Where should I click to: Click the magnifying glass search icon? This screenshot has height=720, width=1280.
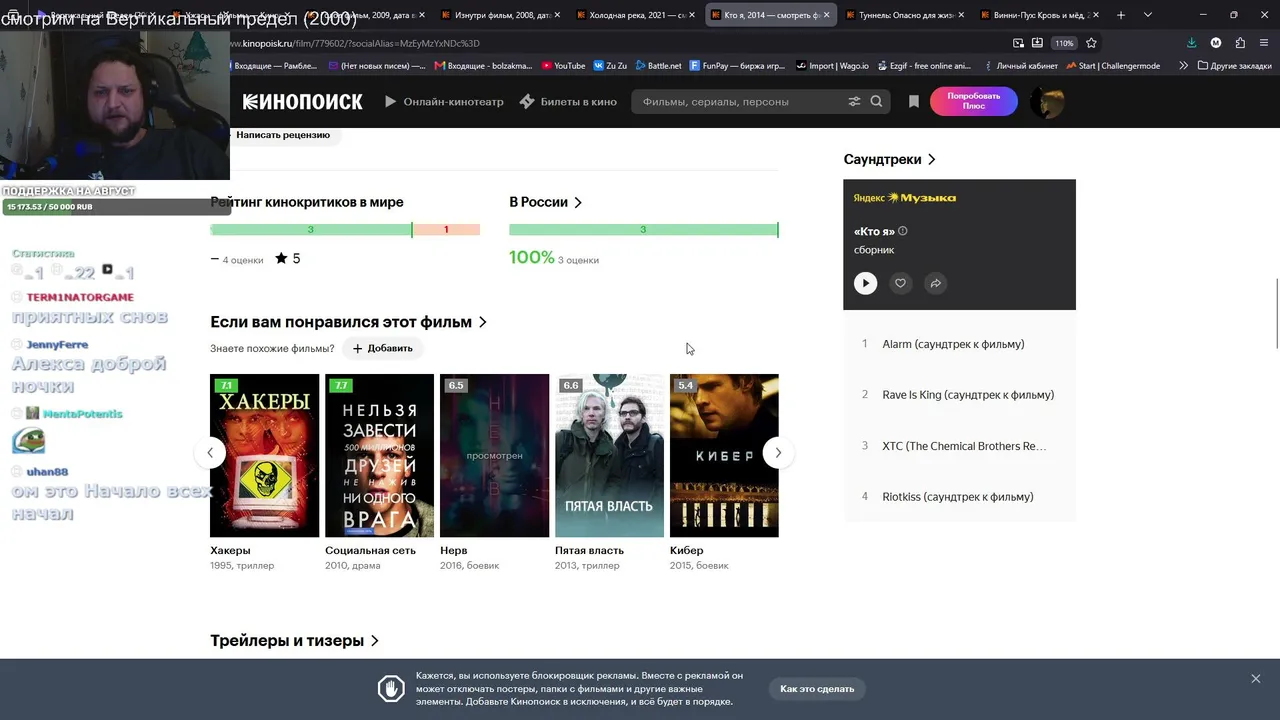[876, 101]
